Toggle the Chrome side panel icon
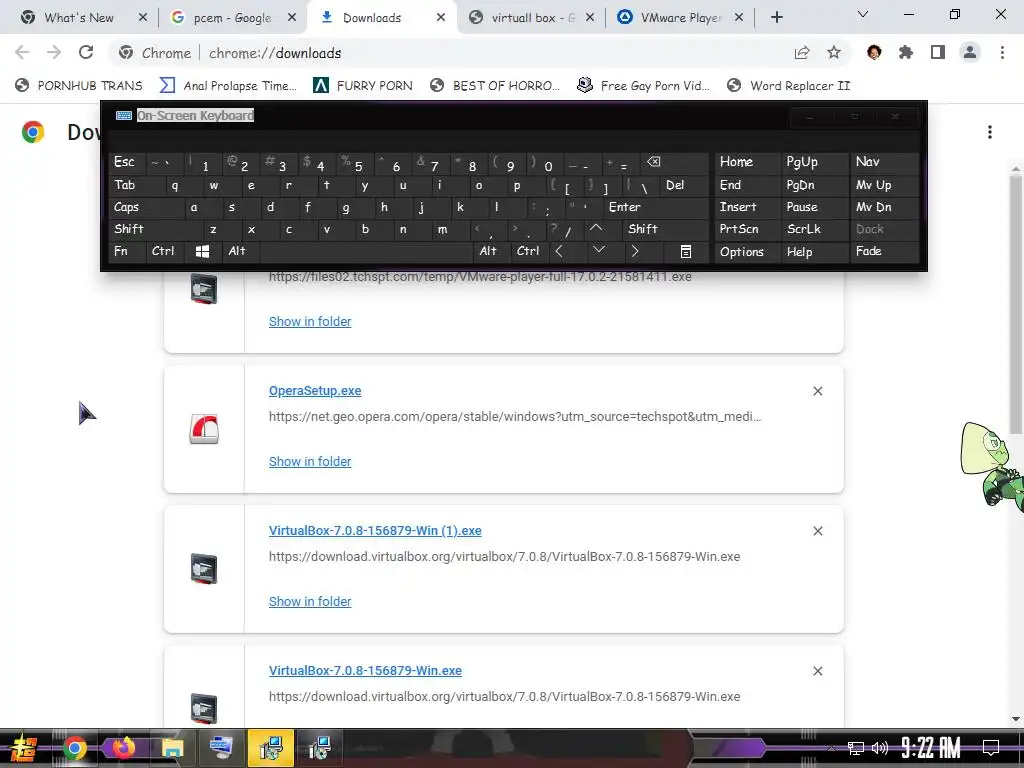 [938, 52]
